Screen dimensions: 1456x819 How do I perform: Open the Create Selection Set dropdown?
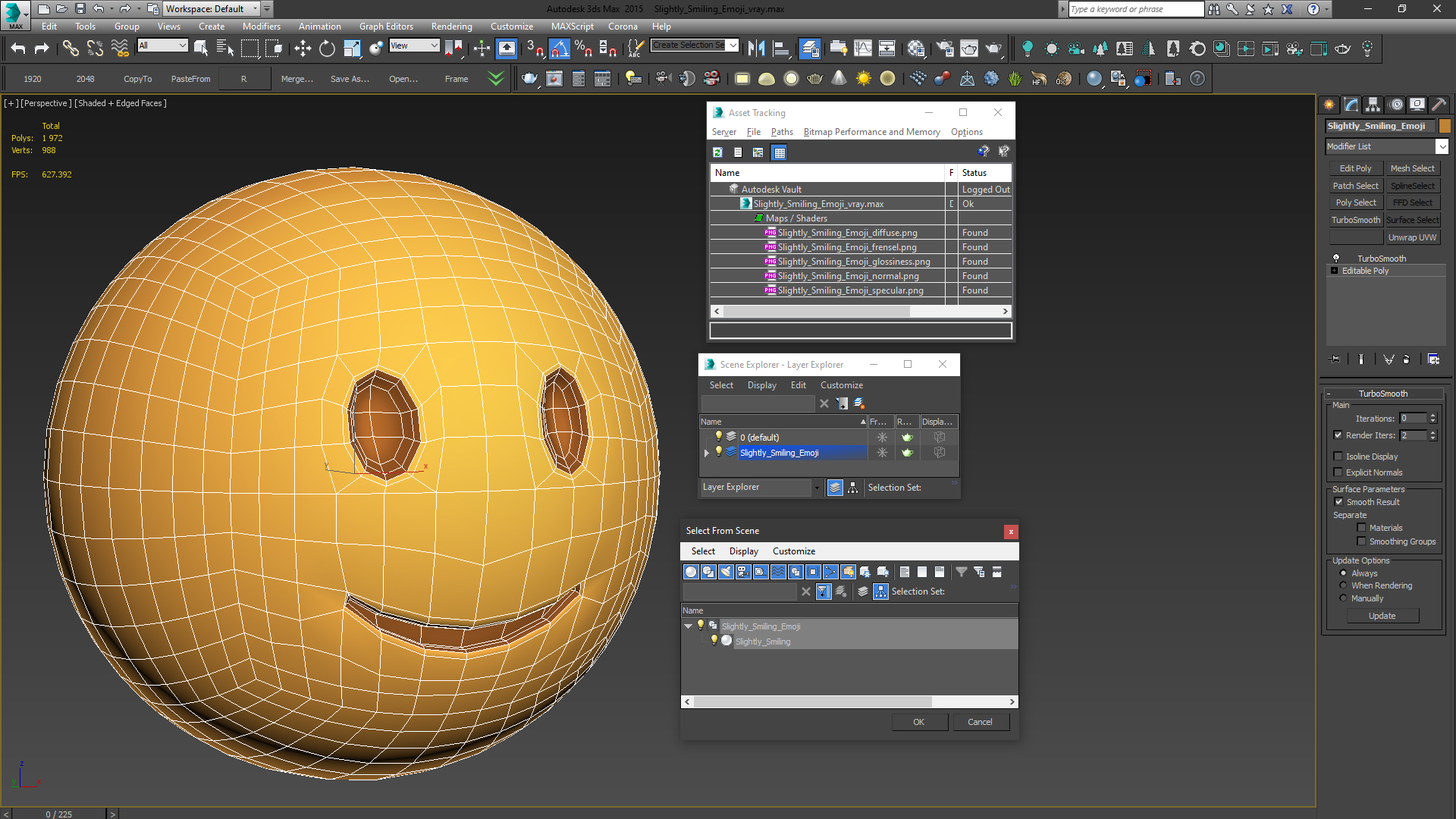[x=733, y=45]
